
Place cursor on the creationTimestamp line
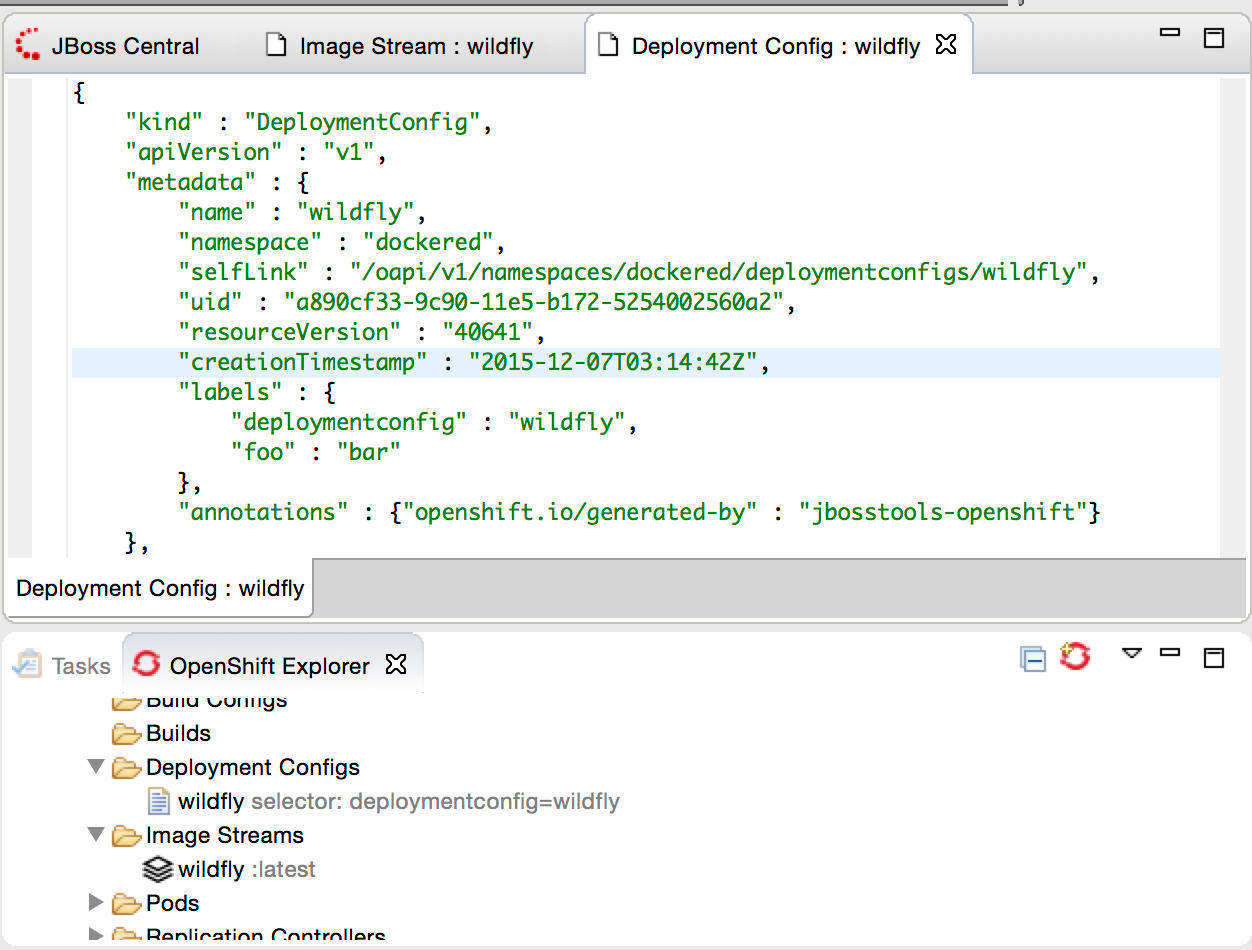(x=600, y=362)
